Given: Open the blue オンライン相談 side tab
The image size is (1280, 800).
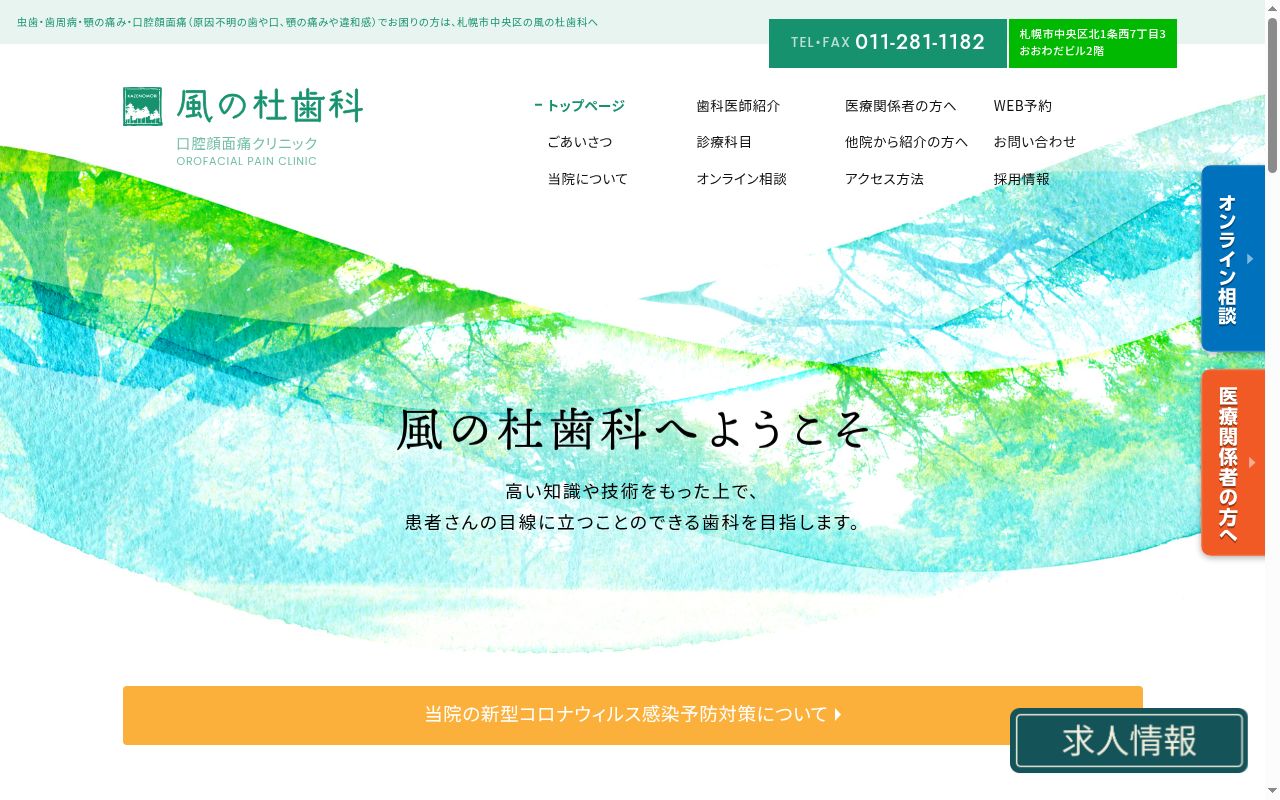Looking at the screenshot, I should pyautogui.click(x=1233, y=258).
